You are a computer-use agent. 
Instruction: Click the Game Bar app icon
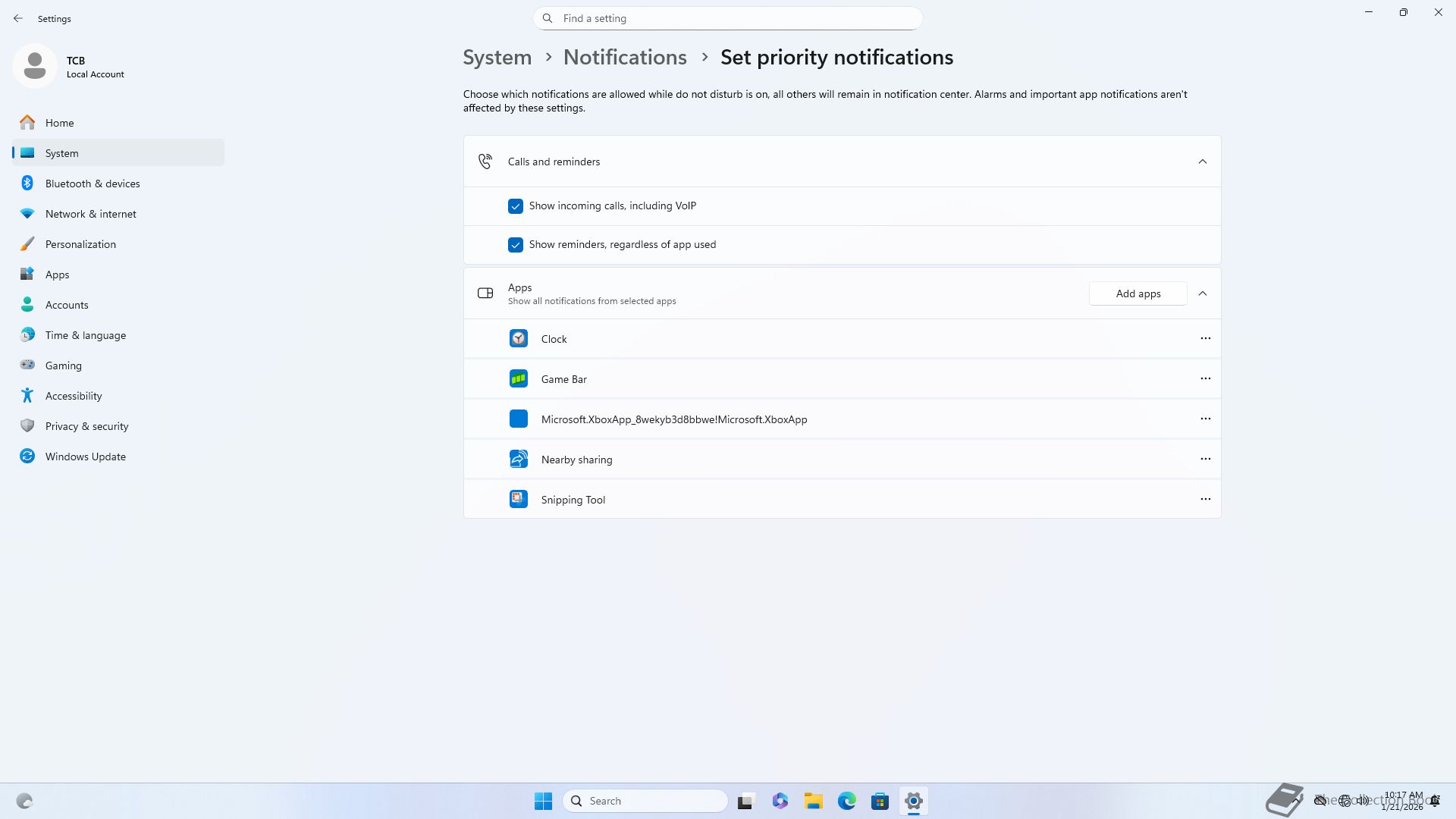point(518,378)
